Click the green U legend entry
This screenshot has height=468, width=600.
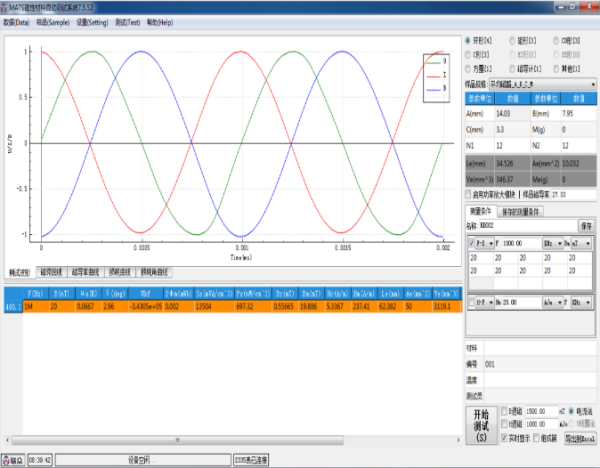(435, 61)
